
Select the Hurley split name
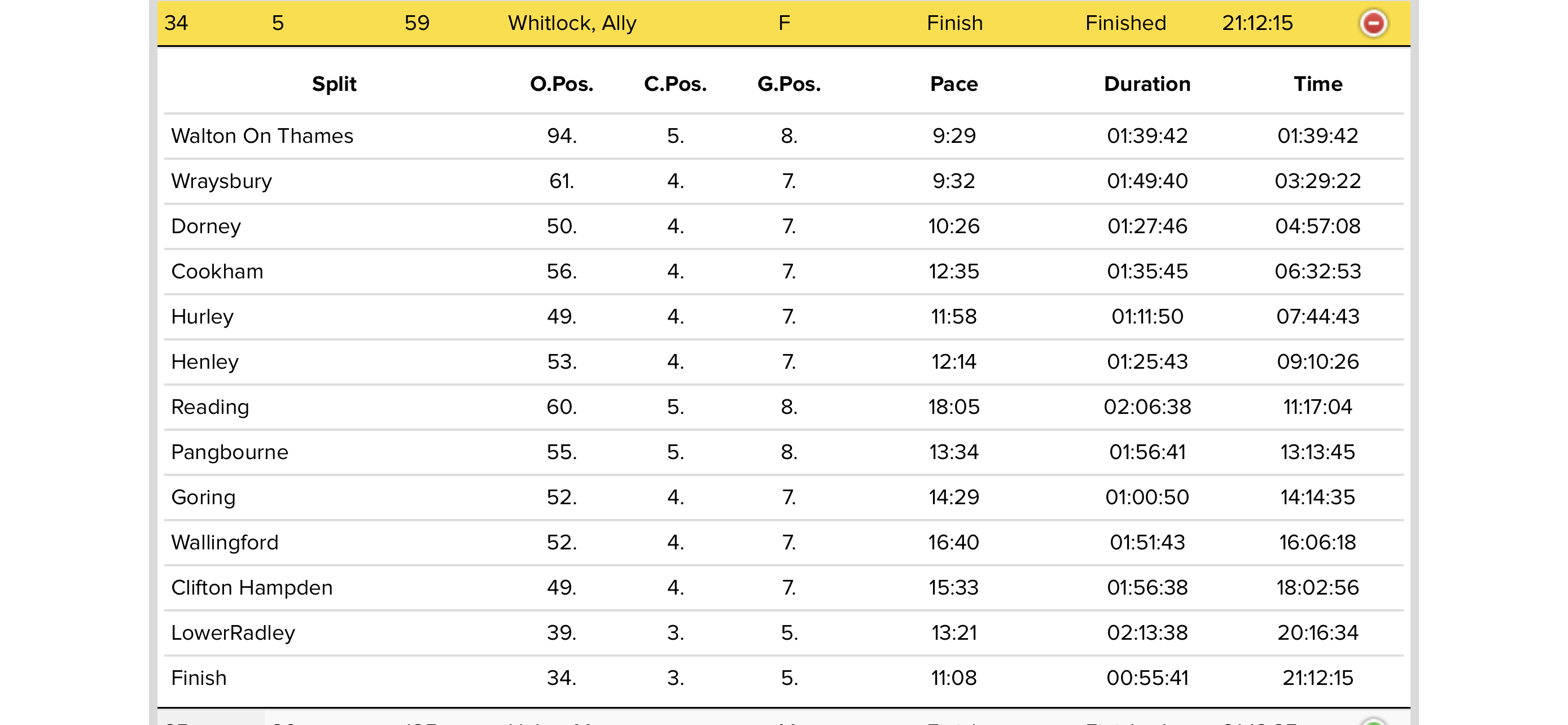coord(202,317)
